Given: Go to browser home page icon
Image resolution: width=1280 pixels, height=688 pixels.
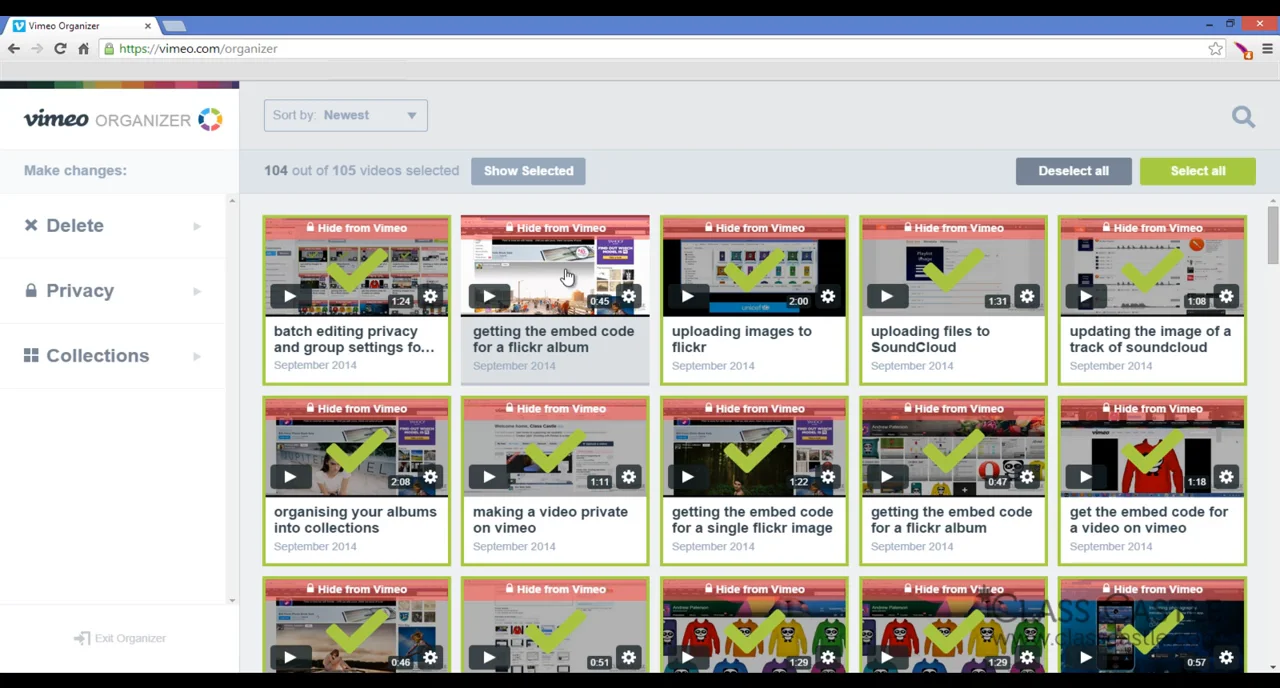Looking at the screenshot, I should click(84, 48).
